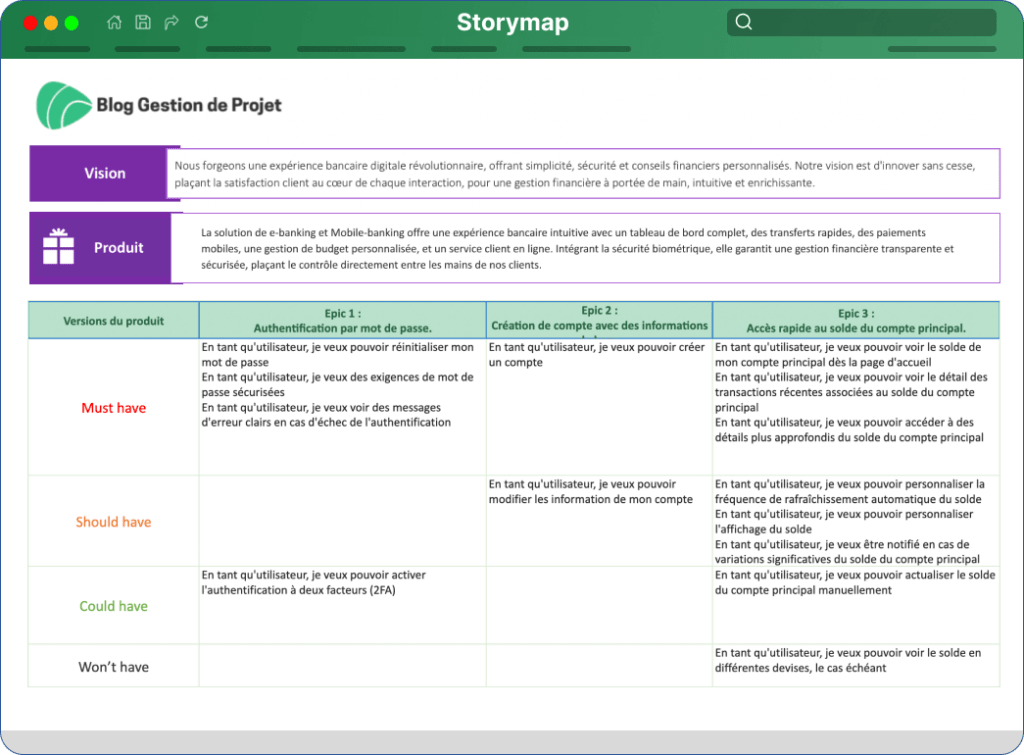Viewport: 1024px width, 755px height.
Task: Select the purple Vision label block
Action: [104, 173]
